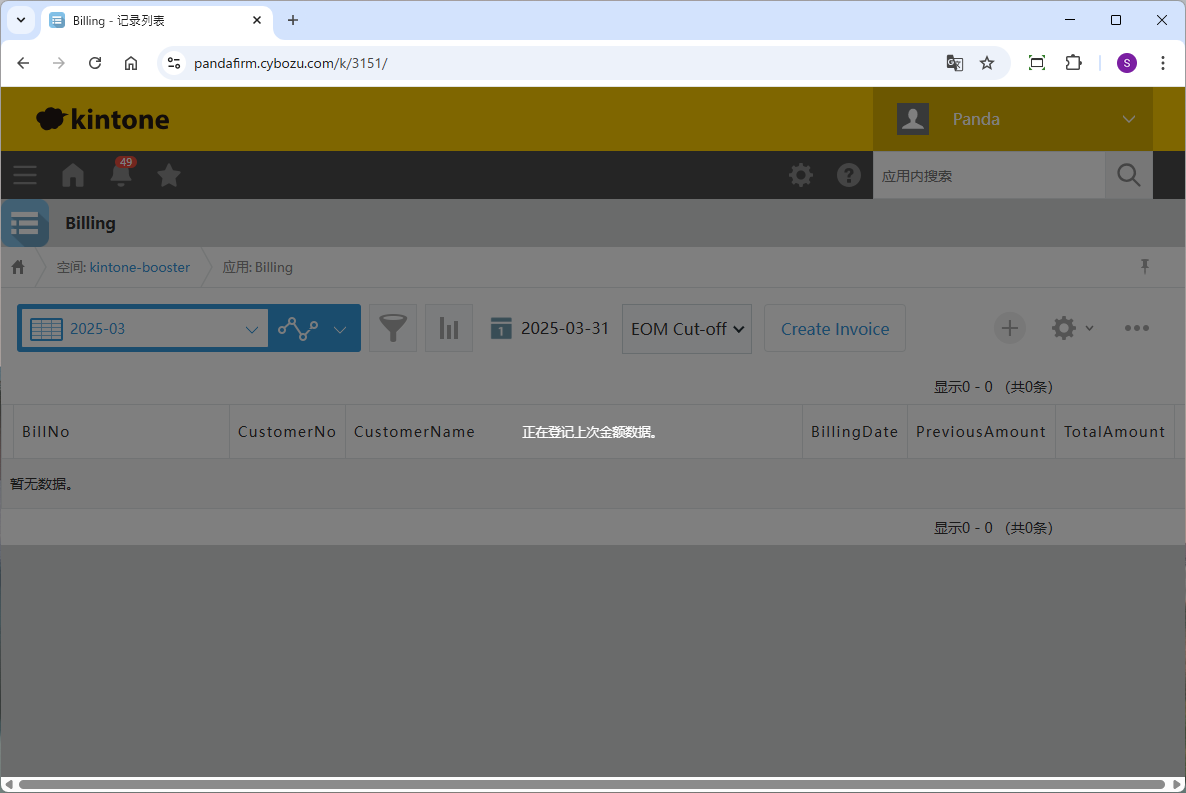Open the three-dots more options menu

[1136, 328]
